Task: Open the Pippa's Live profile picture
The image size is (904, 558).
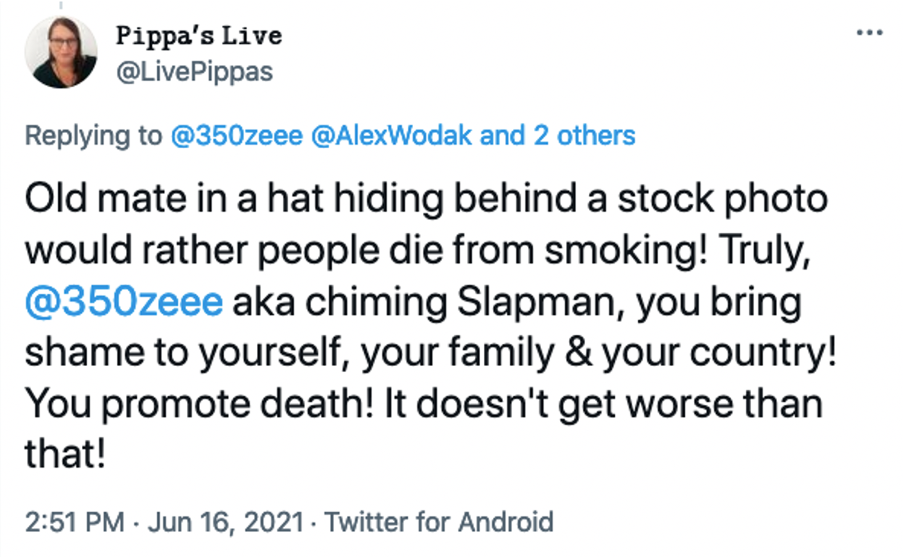Action: click(61, 52)
